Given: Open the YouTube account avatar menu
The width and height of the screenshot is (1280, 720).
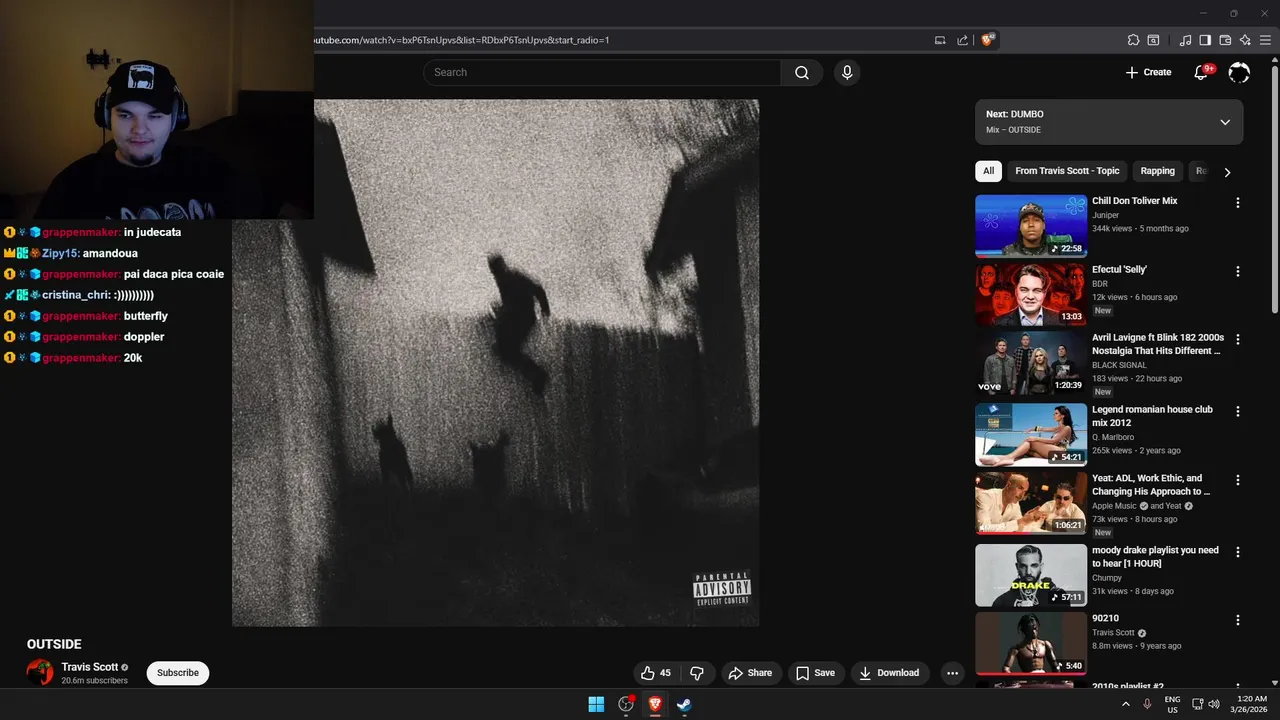Looking at the screenshot, I should (x=1239, y=72).
